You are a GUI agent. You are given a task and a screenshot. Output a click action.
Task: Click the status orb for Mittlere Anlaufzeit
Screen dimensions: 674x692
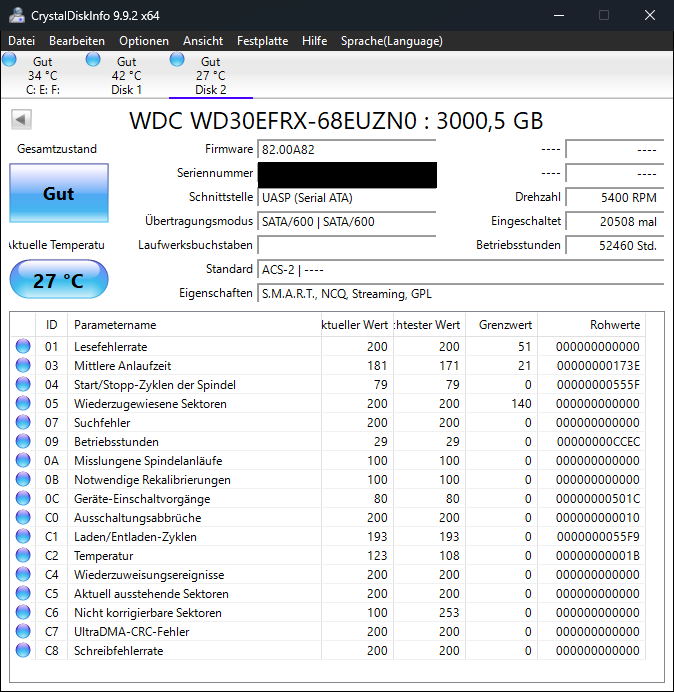pos(23,365)
